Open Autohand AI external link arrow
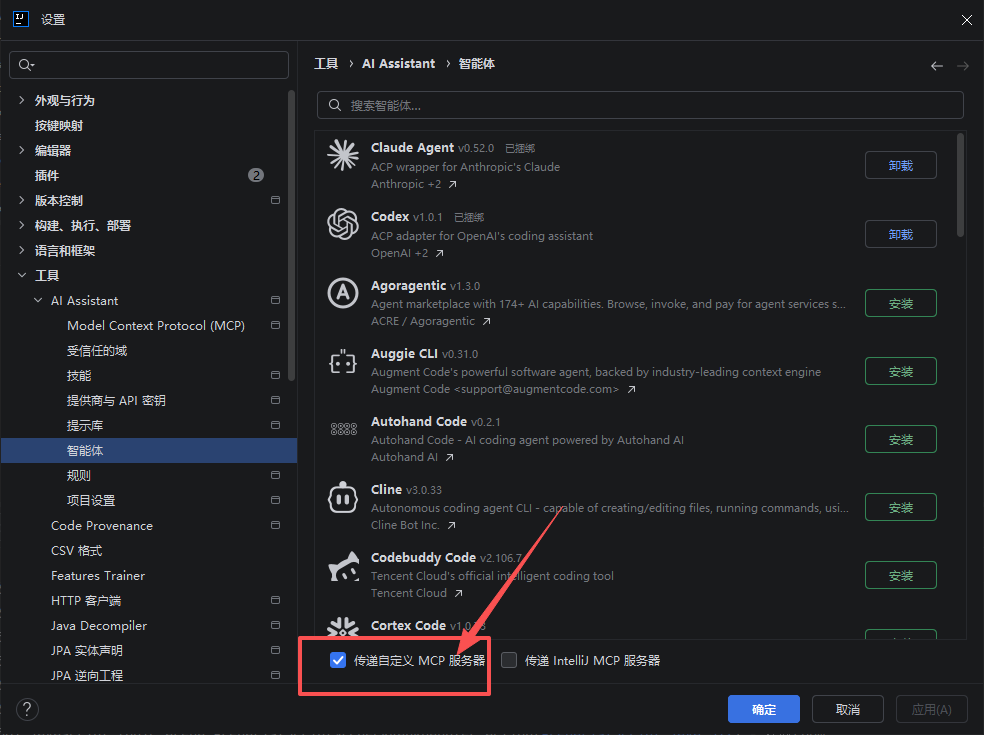The image size is (984, 735). click(449, 458)
